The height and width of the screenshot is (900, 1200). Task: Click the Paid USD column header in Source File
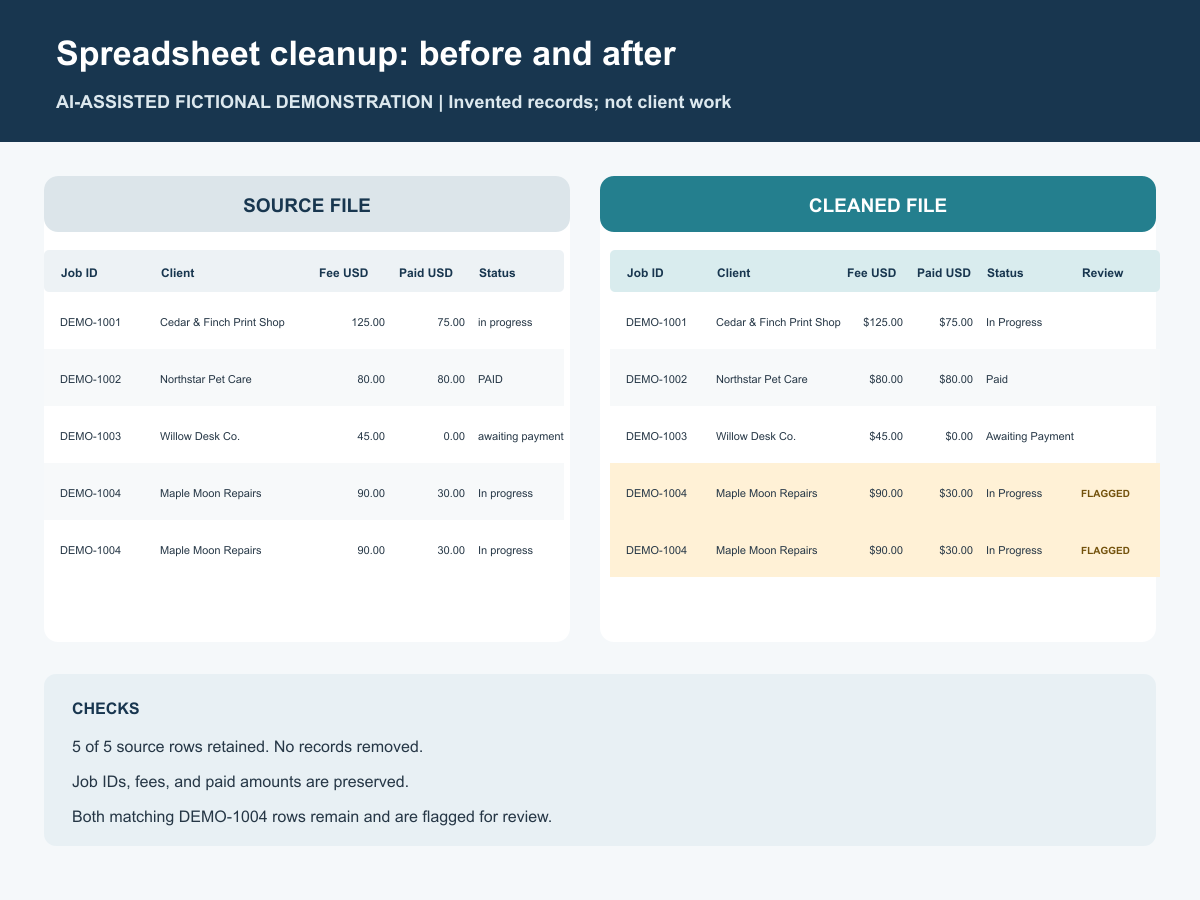click(x=426, y=273)
